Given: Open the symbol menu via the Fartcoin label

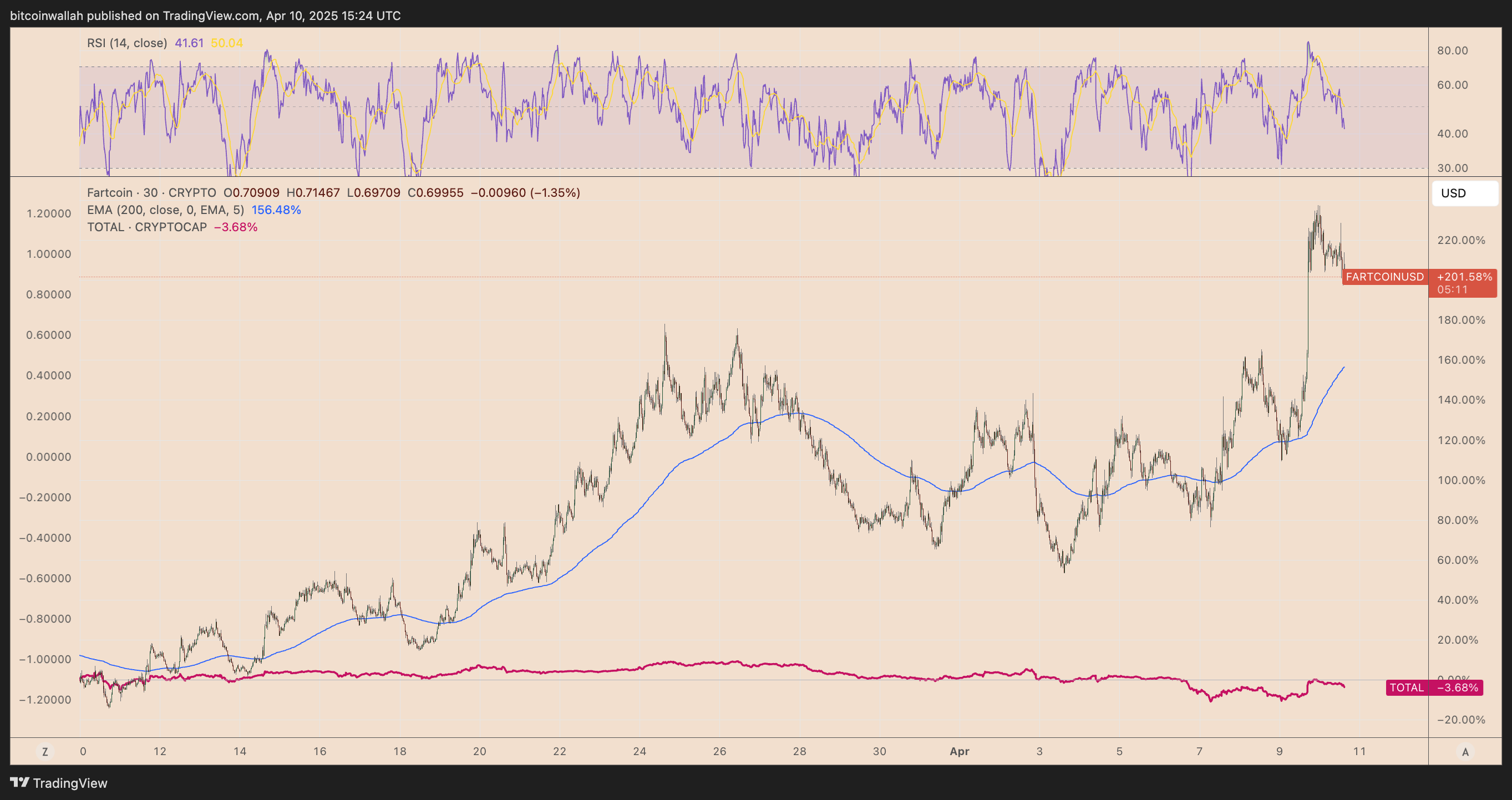Looking at the screenshot, I should click(x=110, y=192).
